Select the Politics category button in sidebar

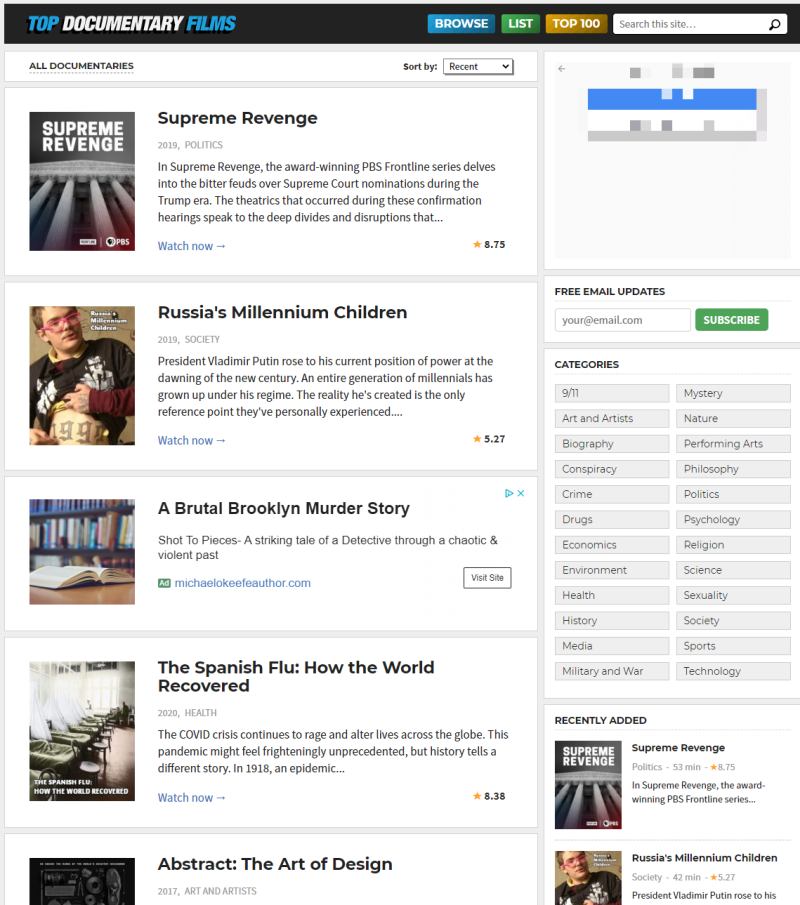tap(733, 495)
